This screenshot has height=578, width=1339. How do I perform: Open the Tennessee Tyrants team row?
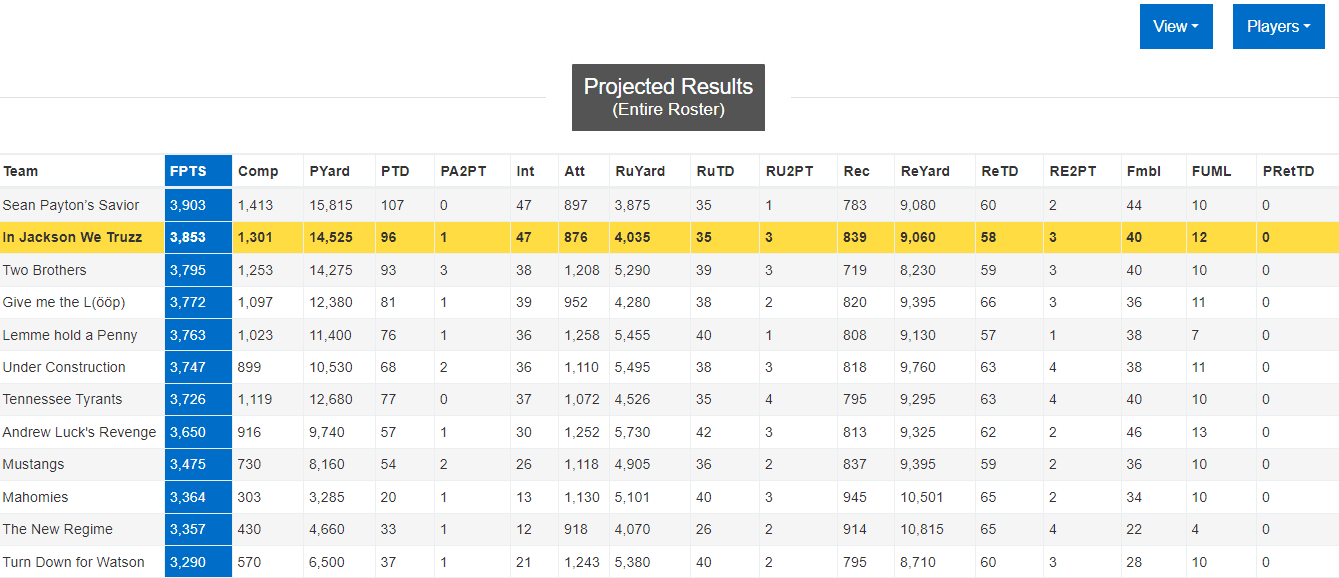point(62,399)
